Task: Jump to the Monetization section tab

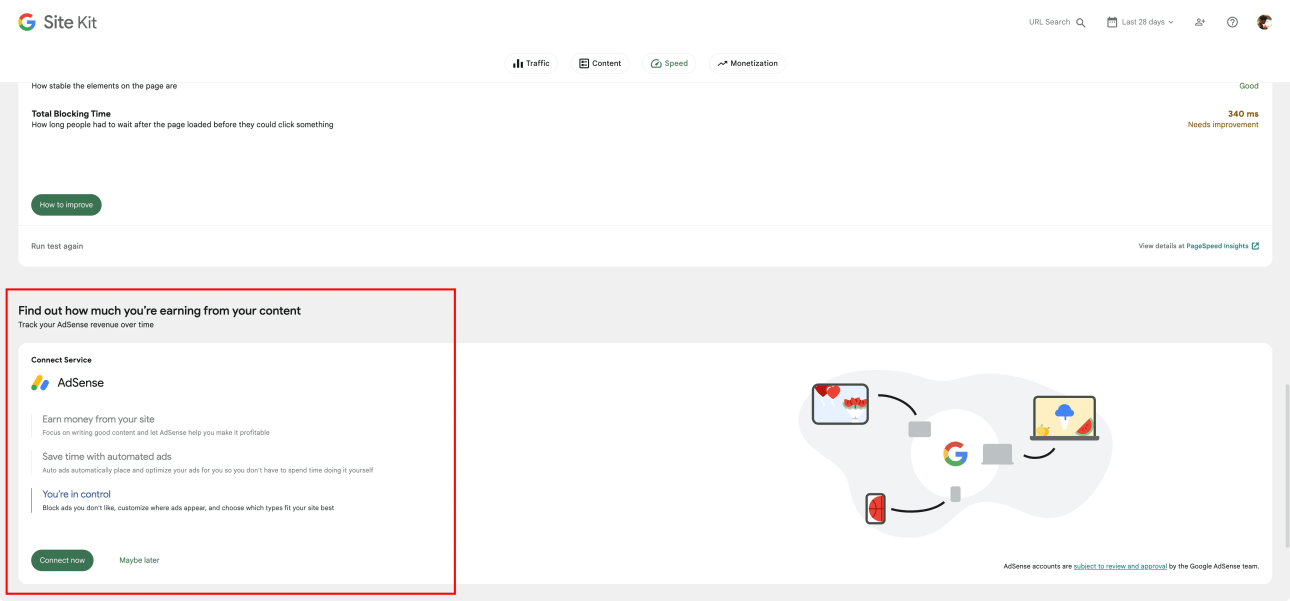Action: pyautogui.click(x=747, y=63)
